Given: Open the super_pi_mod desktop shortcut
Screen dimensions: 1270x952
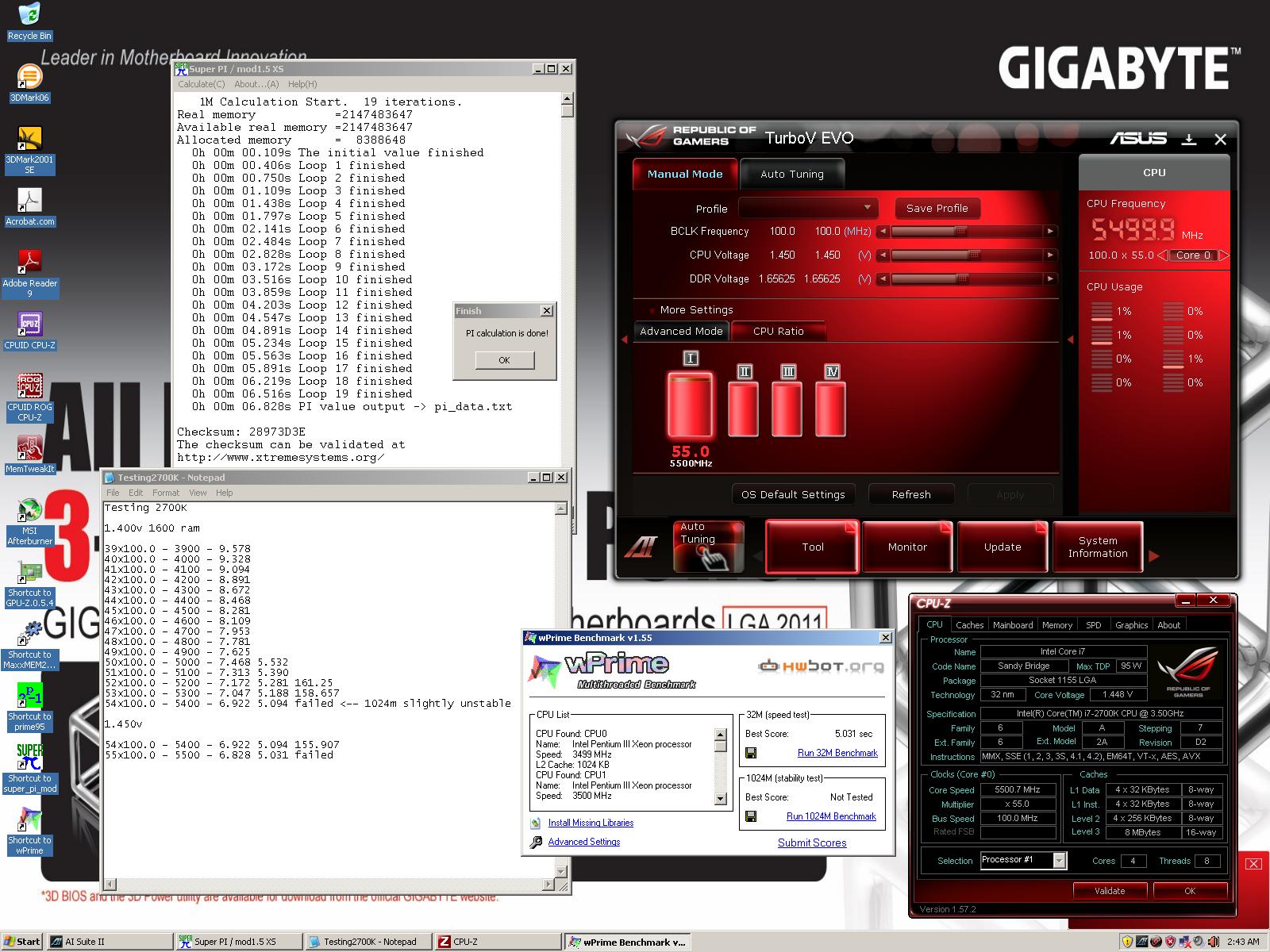Looking at the screenshot, I should pos(29,769).
